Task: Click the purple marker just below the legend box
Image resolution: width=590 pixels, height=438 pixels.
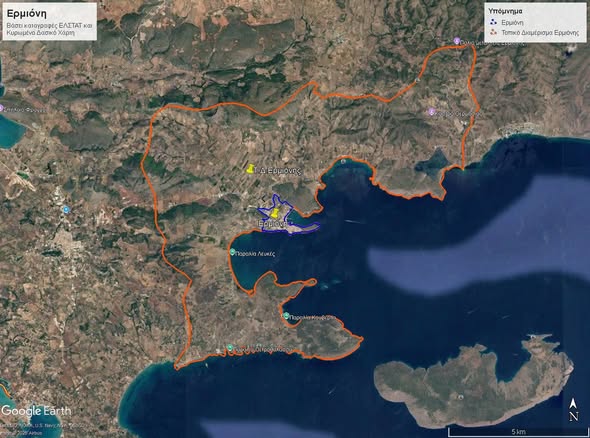Action: point(456,41)
